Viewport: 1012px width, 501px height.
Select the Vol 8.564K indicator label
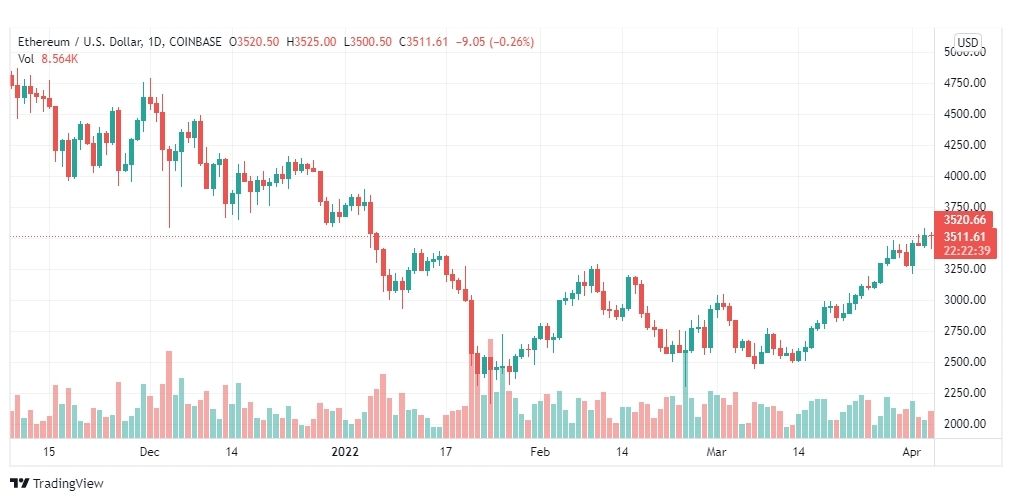pos(48,59)
